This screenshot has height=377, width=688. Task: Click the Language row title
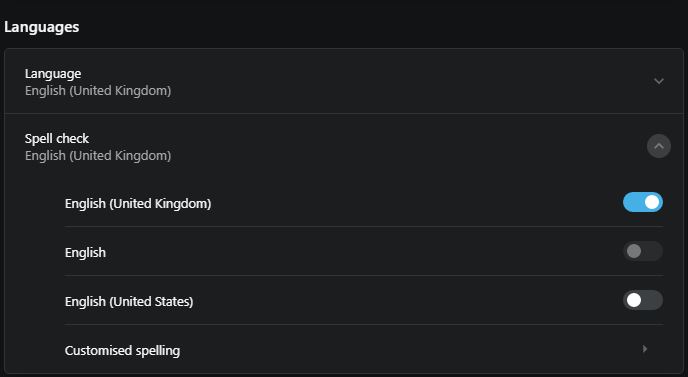point(53,74)
